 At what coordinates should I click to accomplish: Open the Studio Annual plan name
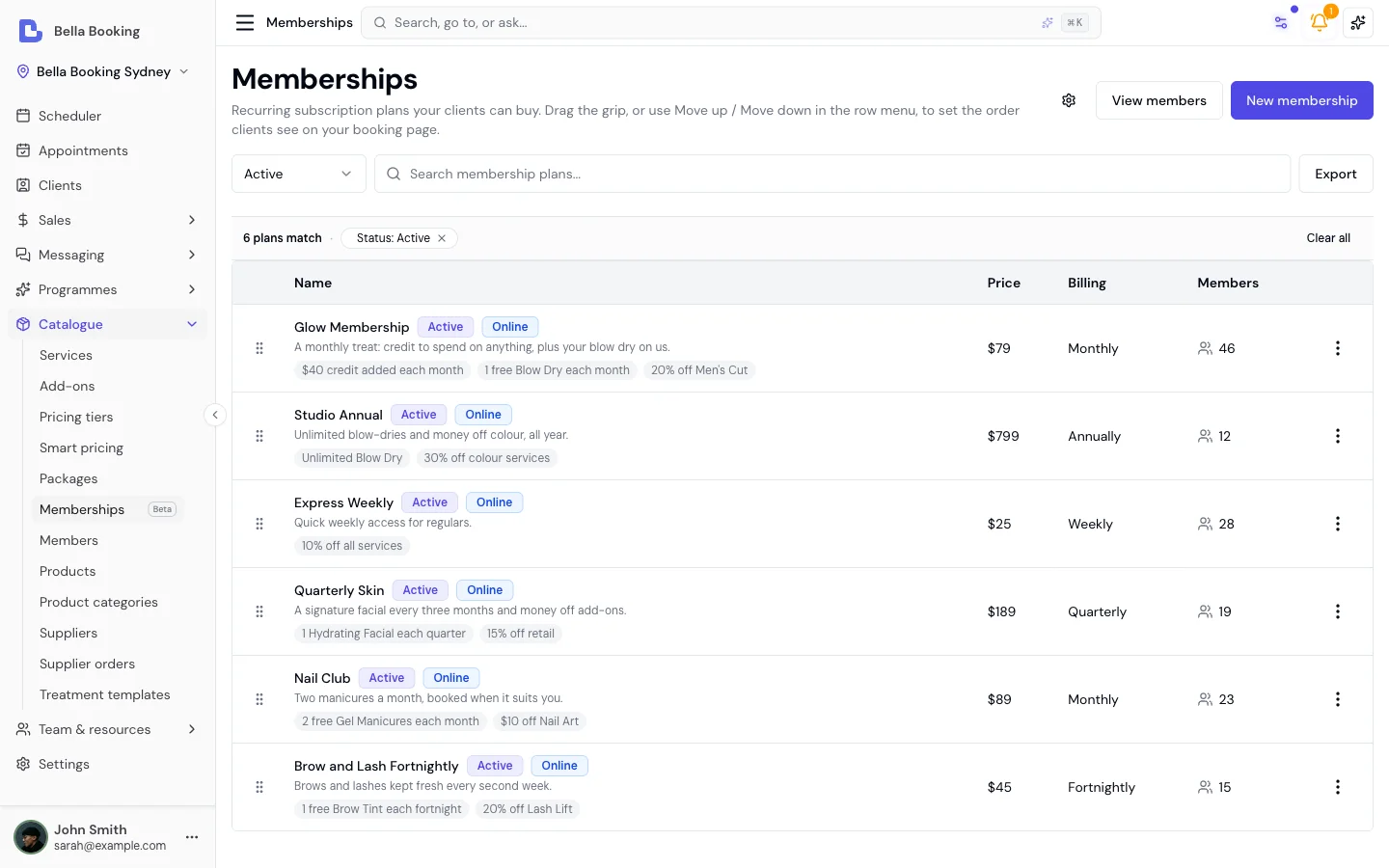(338, 415)
